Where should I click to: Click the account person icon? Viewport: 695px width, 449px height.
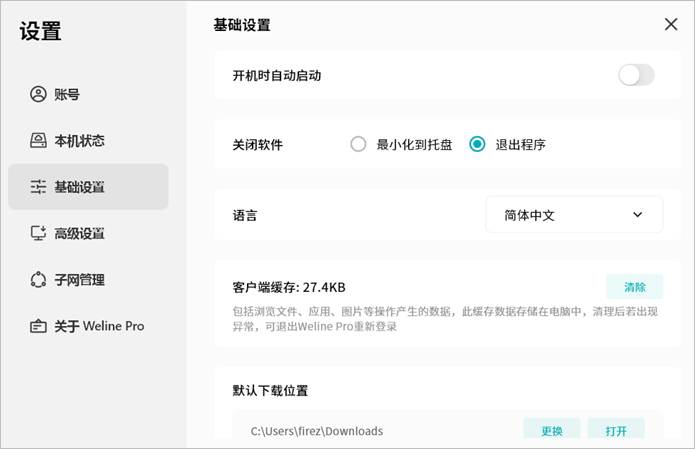pyautogui.click(x=39, y=95)
